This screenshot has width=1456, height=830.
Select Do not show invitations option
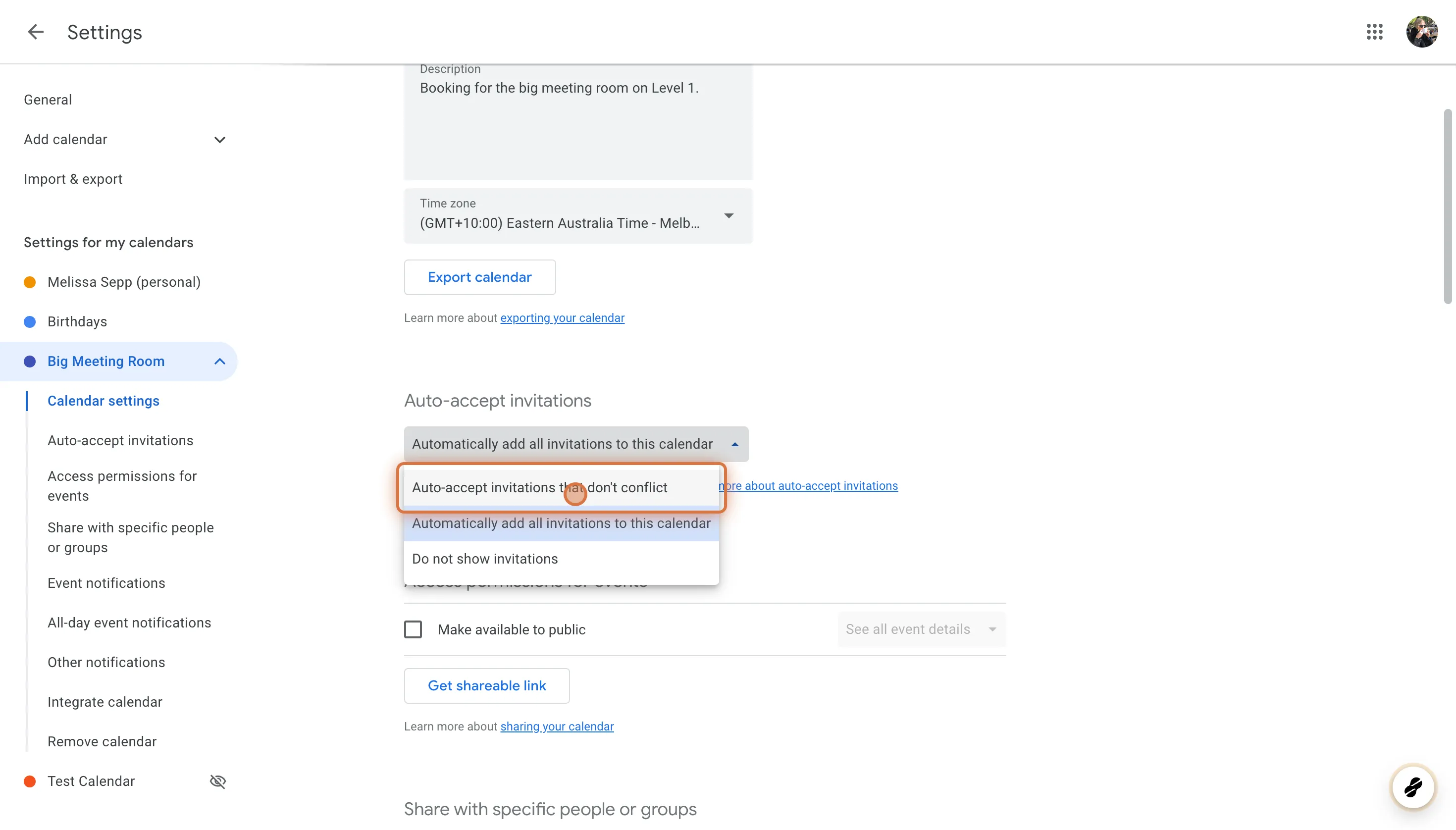click(x=484, y=559)
